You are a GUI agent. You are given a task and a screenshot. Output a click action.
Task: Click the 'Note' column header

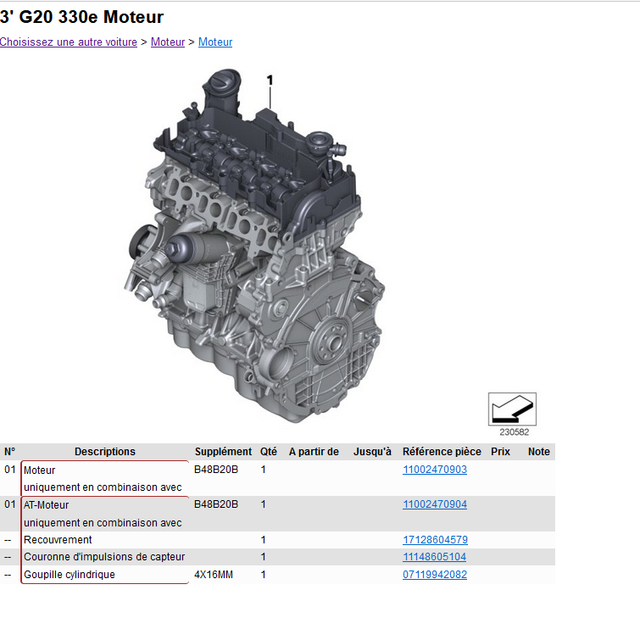[539, 451]
